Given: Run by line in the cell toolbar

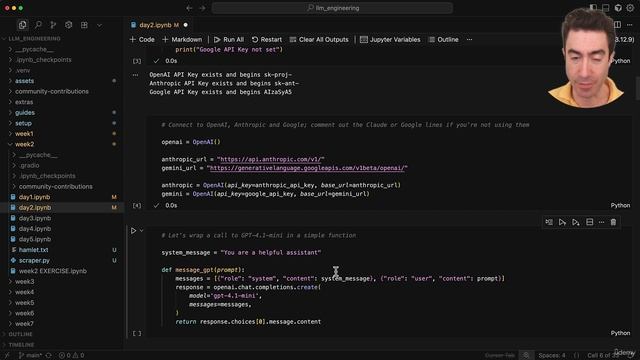Looking at the screenshot, I should tap(549, 222).
